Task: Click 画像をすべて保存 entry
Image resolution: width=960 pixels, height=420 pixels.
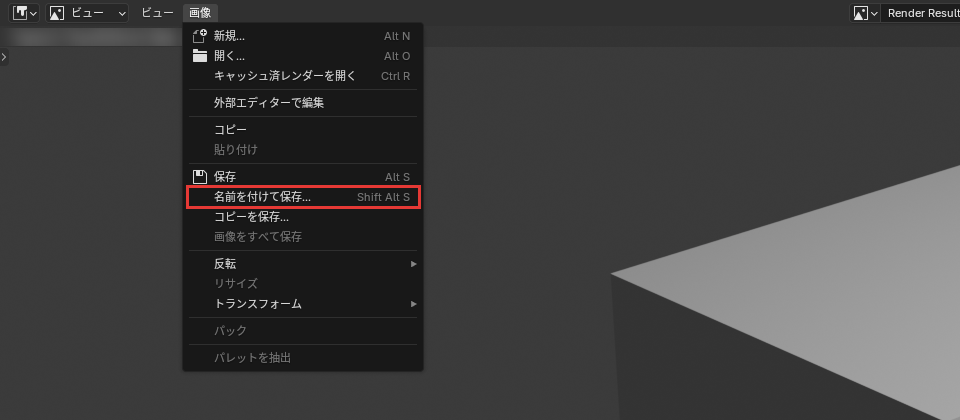Action: click(302, 236)
